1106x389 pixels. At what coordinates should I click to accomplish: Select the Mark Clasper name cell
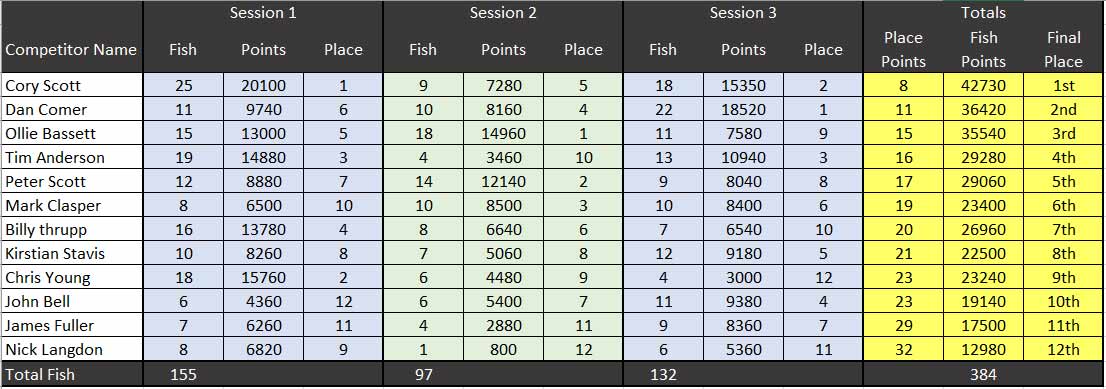[71, 205]
